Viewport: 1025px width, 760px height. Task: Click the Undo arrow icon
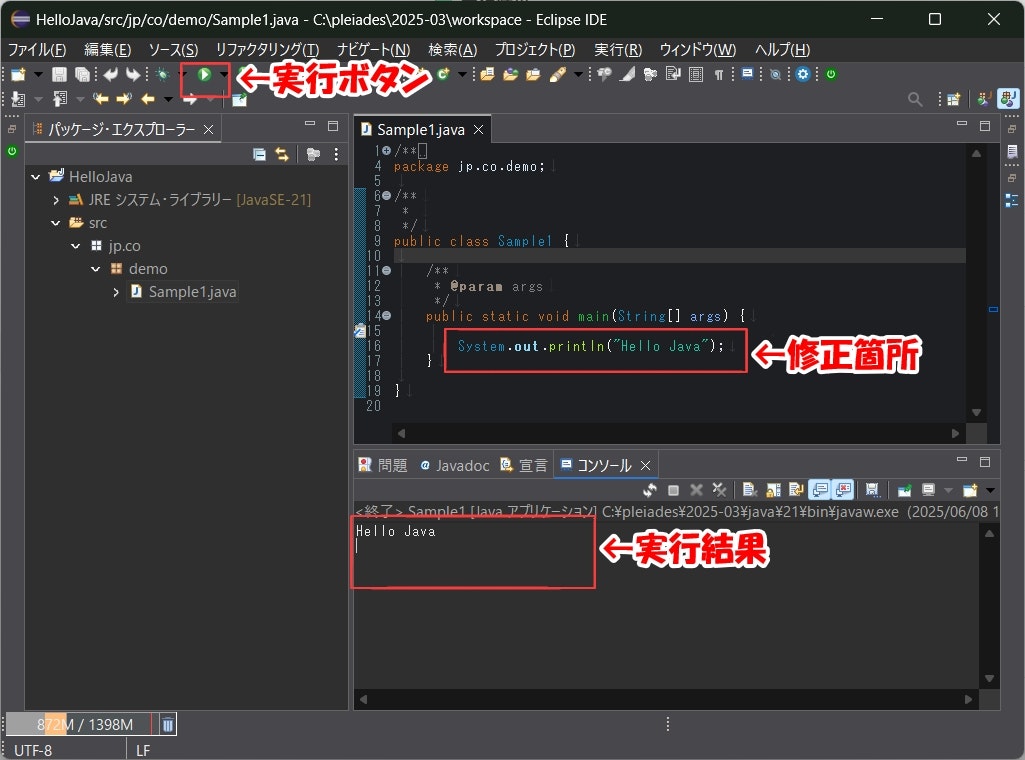pyautogui.click(x=110, y=74)
